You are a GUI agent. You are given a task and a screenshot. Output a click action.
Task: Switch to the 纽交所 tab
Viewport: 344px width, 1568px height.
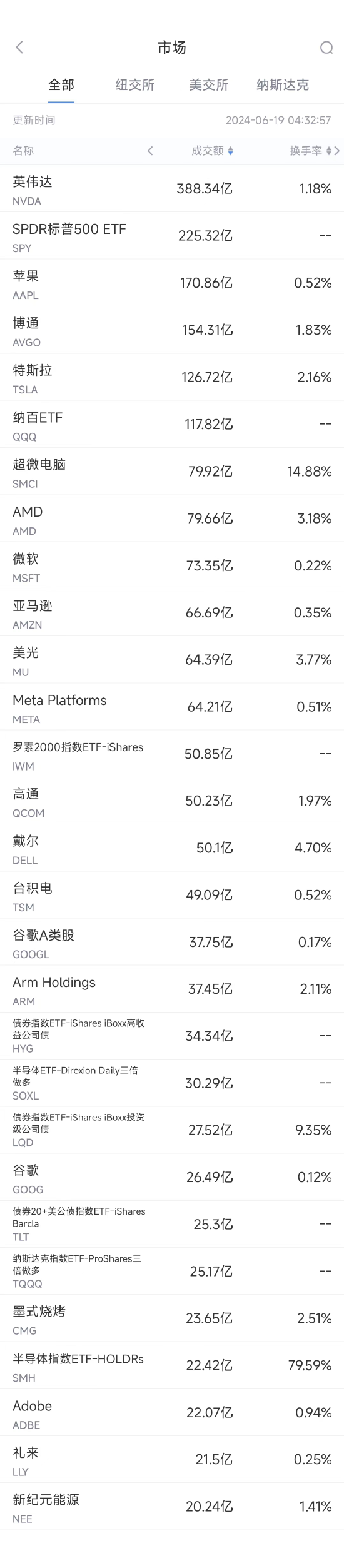coord(135,85)
